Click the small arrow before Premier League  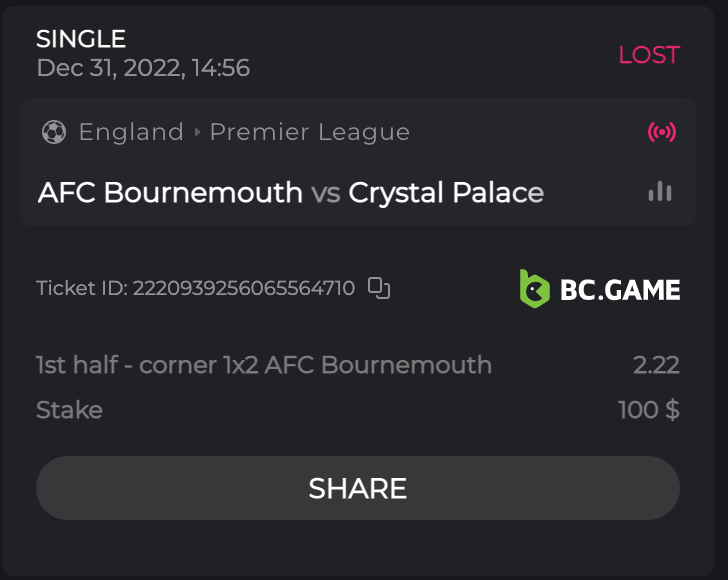tap(197, 132)
